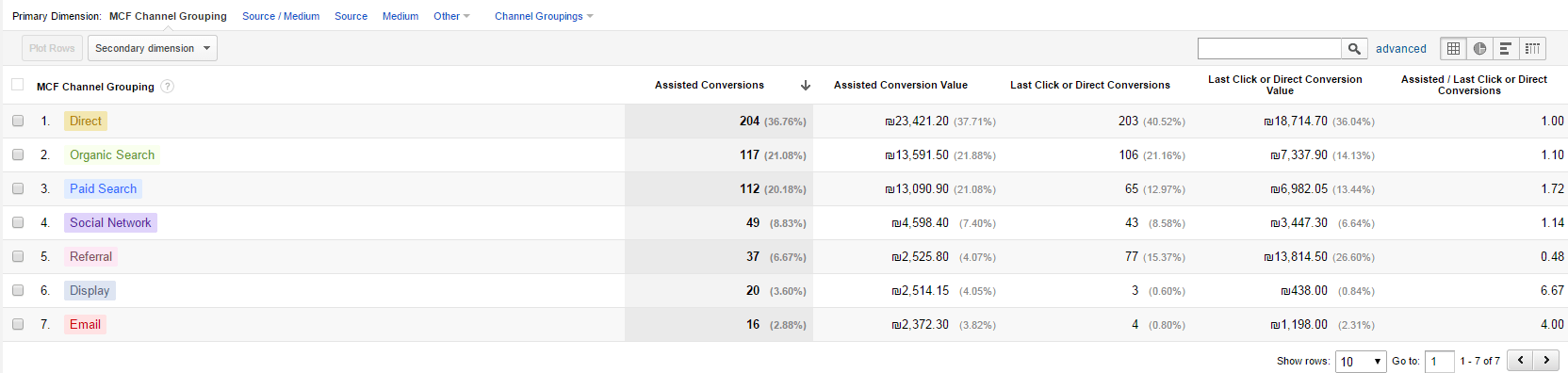Screen dimensions: 1568x373
Task: Switch to the comparison view icon
Action: [1533, 48]
